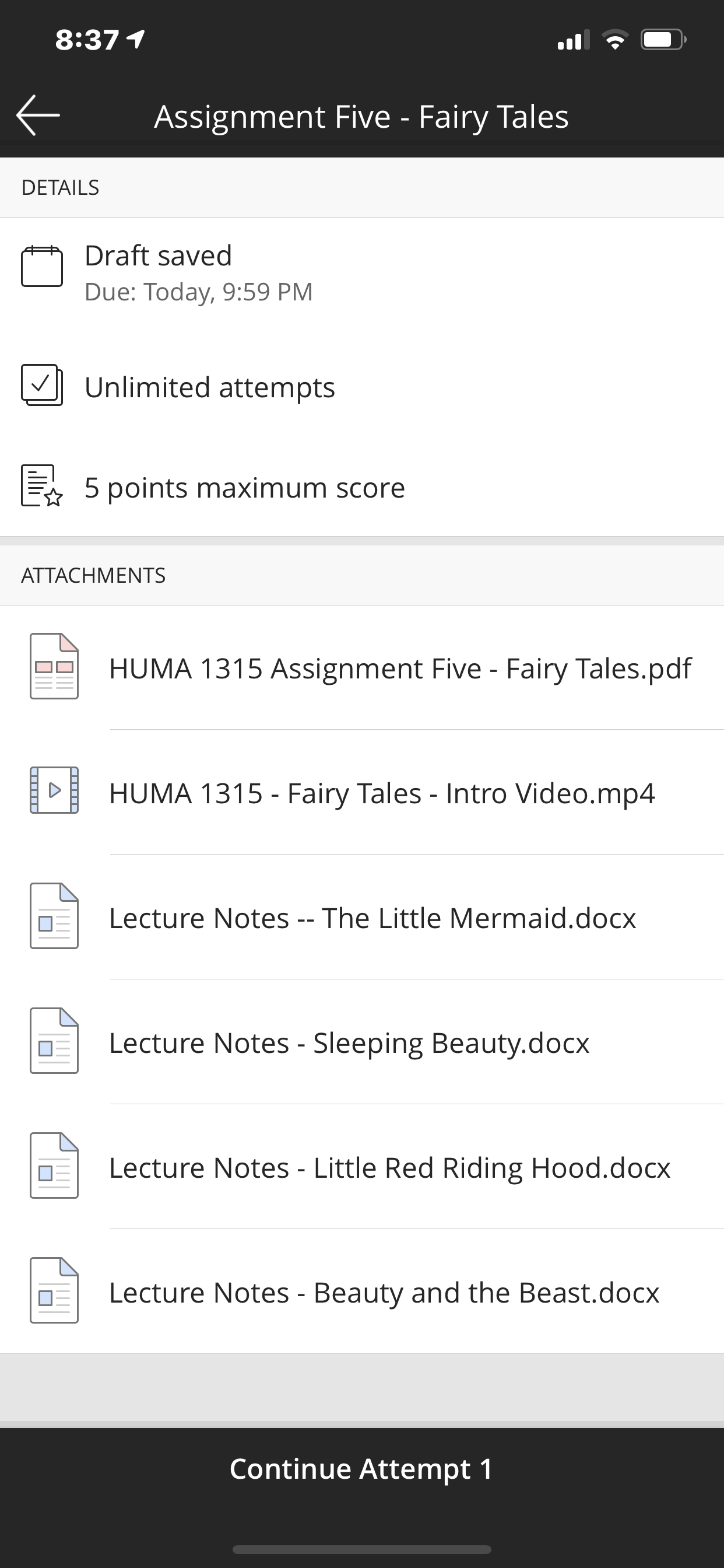Open HUMA 1315 Assignment Five PDF attachment
Screen dimensions: 724x1568
coord(400,668)
